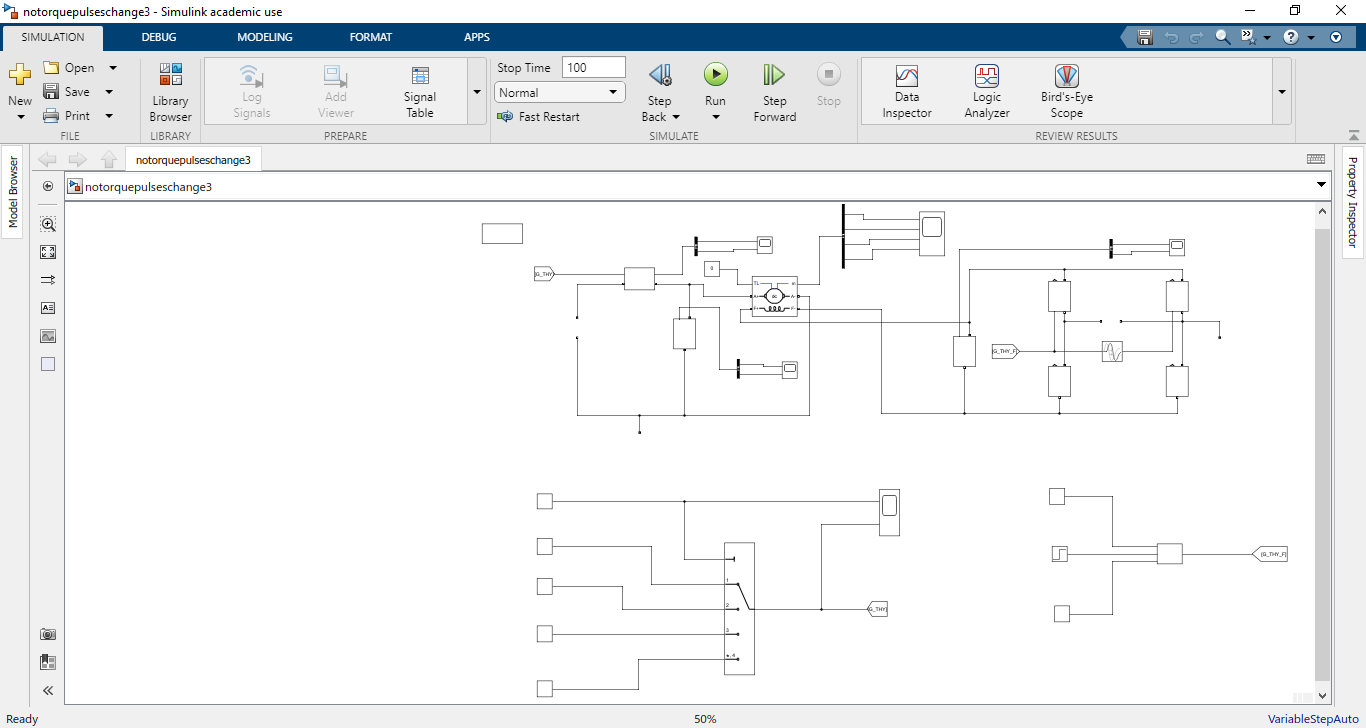
Task: Open the Logic Analyzer
Action: (987, 93)
